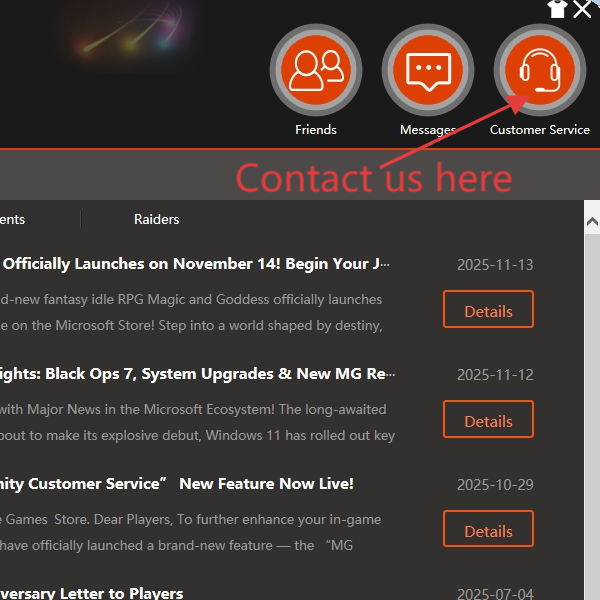View Details of the 2025-10-29 announcement
This screenshot has height=600, width=600.
pyautogui.click(x=488, y=530)
